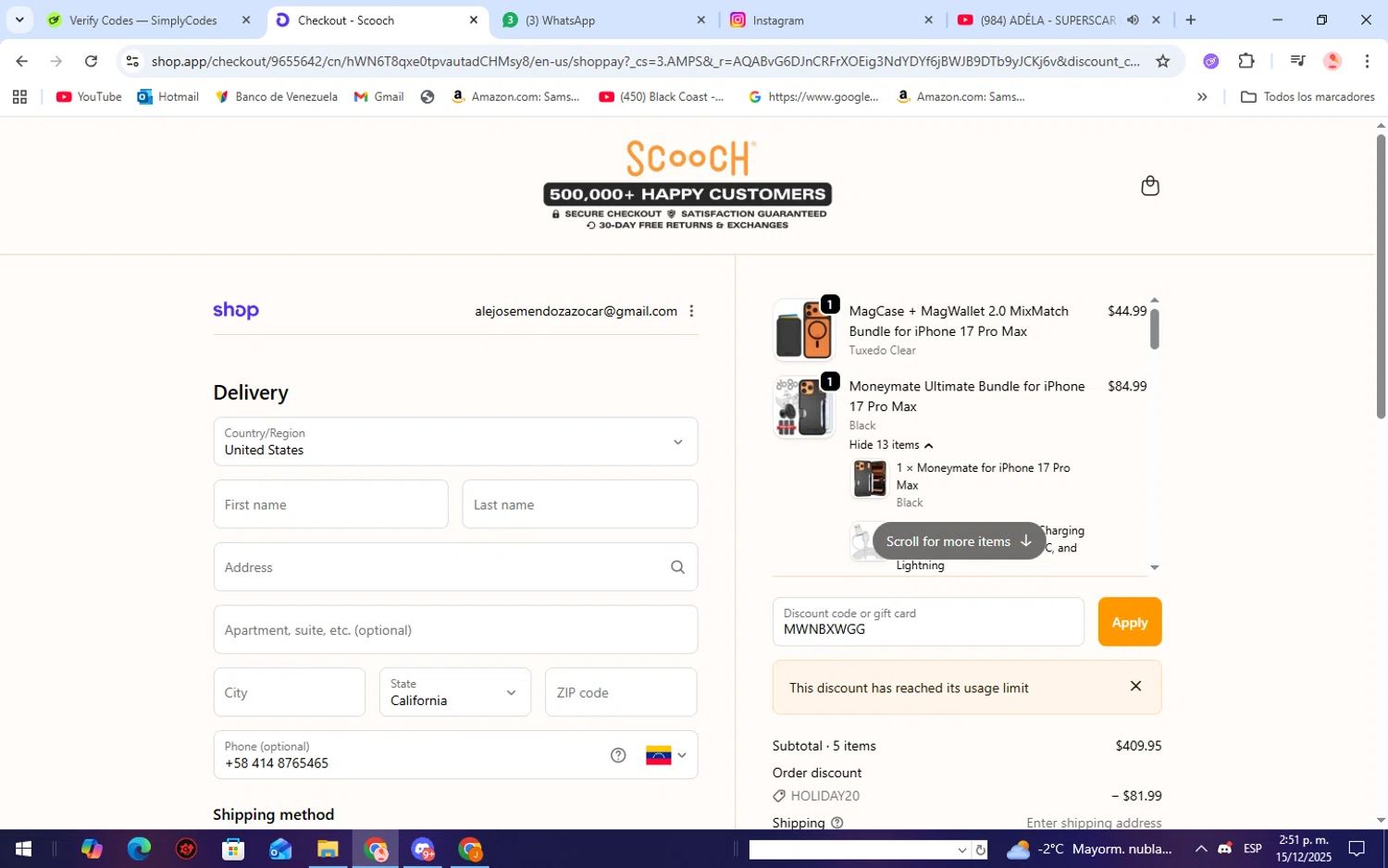Open Windows notification center
This screenshot has width=1388, height=868.
click(x=1357, y=849)
